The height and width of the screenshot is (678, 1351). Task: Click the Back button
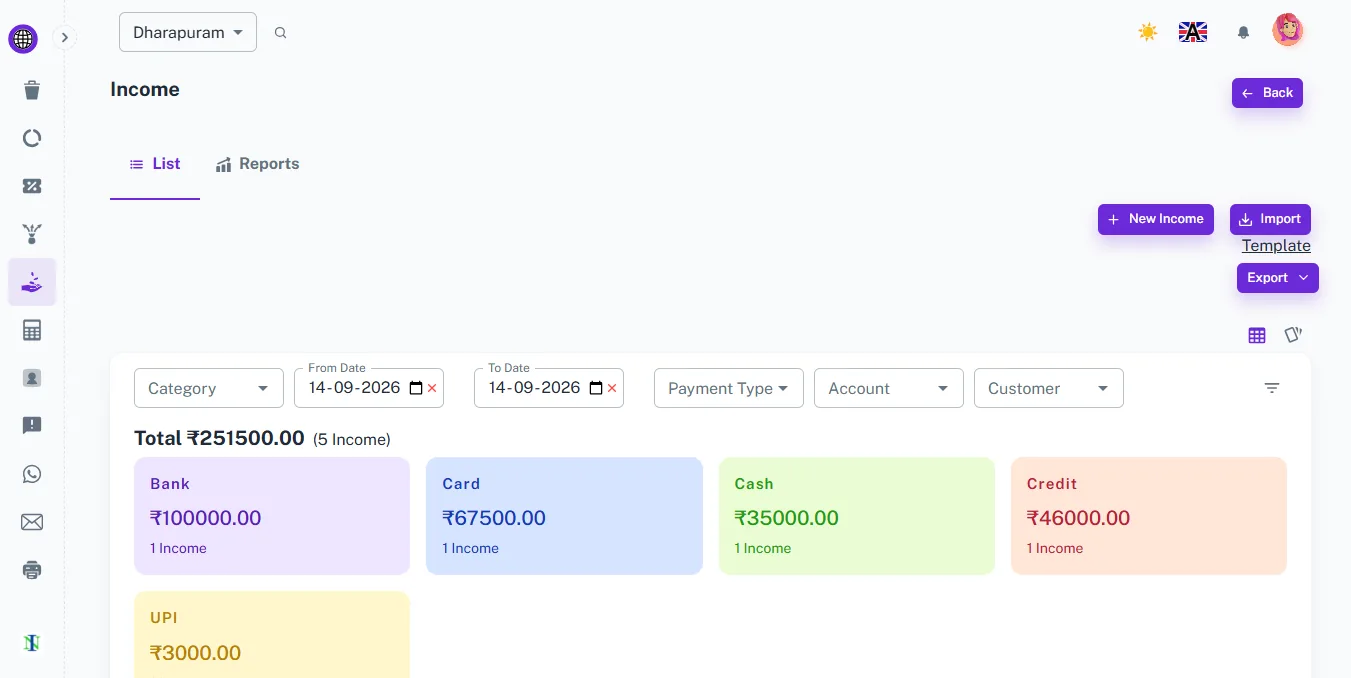tap(1267, 93)
